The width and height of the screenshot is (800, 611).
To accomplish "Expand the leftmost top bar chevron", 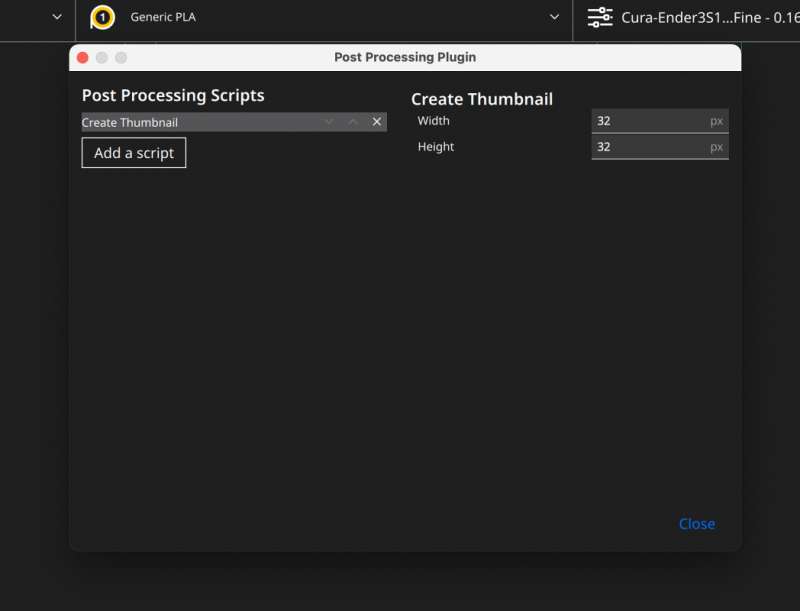I will (x=57, y=17).
